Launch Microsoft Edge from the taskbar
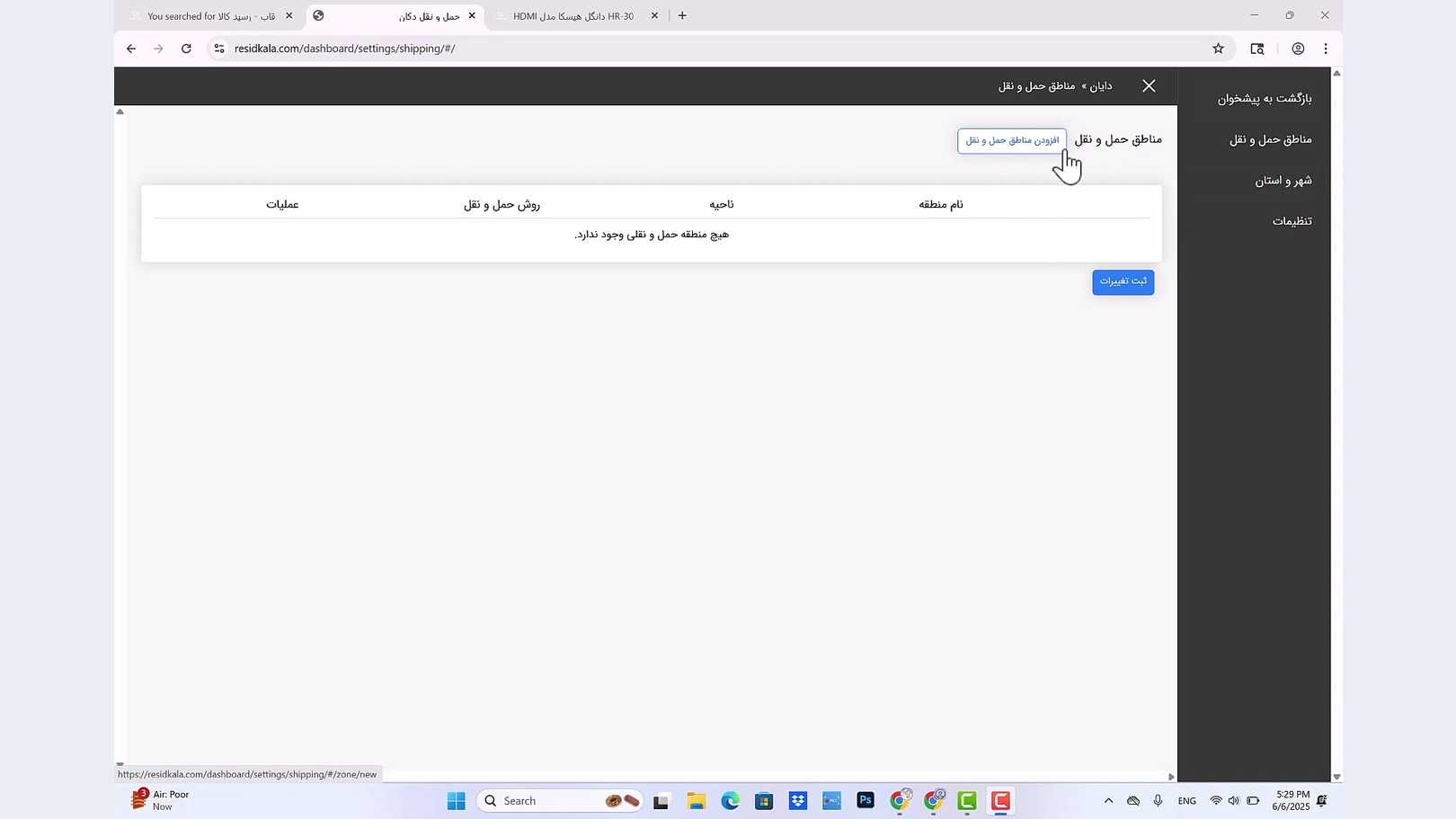1456x819 pixels. (730, 801)
